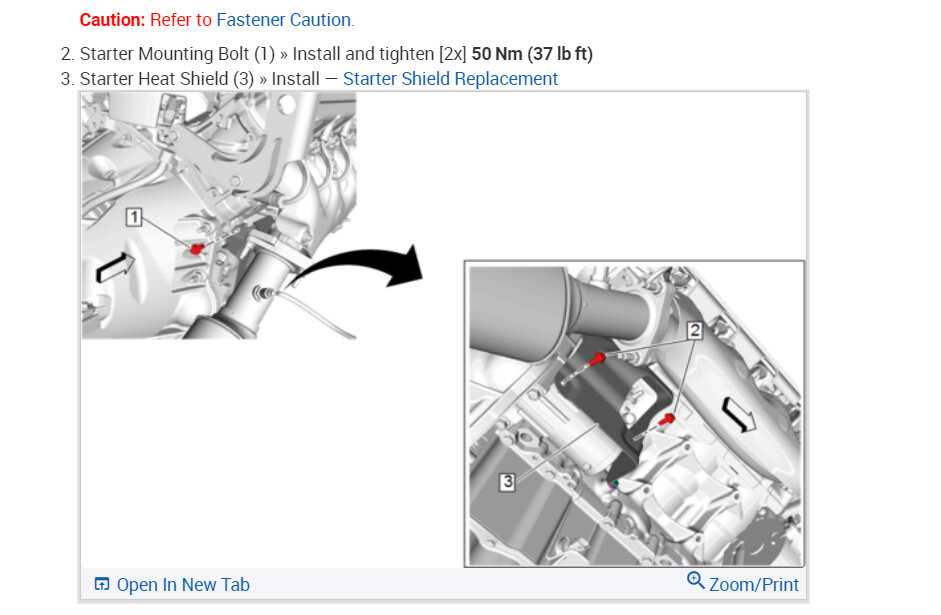The height and width of the screenshot is (615, 941).
Task: Click callout label 2 in right diagram
Action: click(x=694, y=331)
